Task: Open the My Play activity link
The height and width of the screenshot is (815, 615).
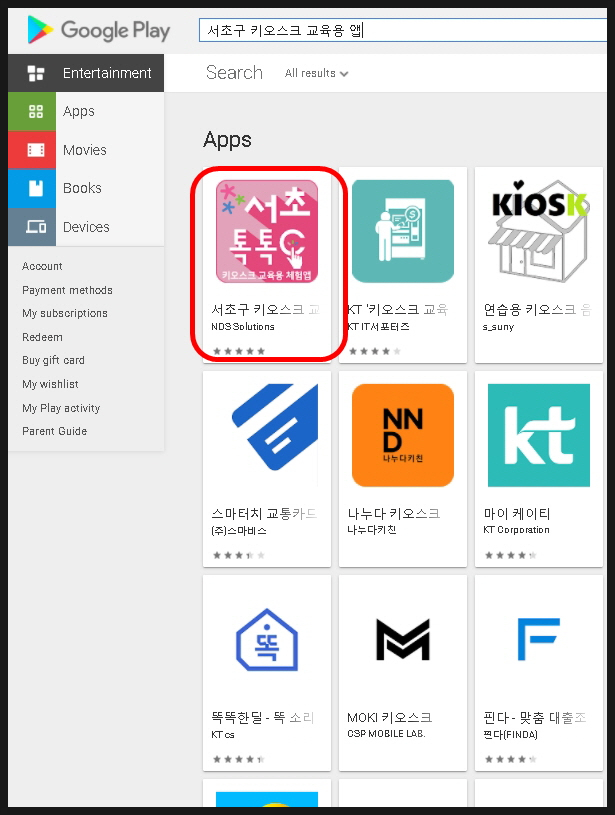Action: click(x=61, y=408)
